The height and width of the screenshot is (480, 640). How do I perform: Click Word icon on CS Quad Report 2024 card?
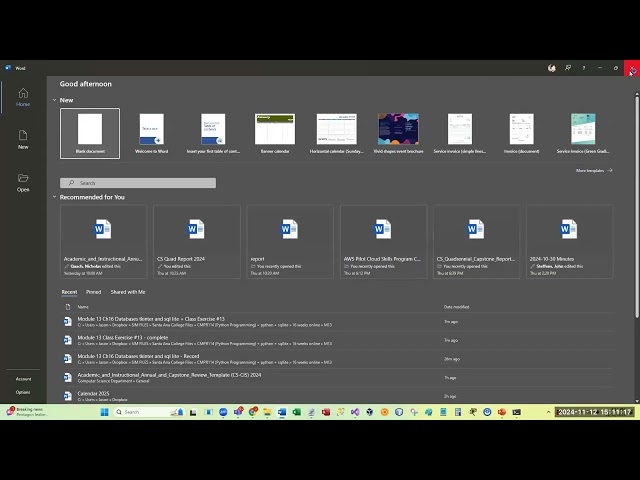point(196,229)
